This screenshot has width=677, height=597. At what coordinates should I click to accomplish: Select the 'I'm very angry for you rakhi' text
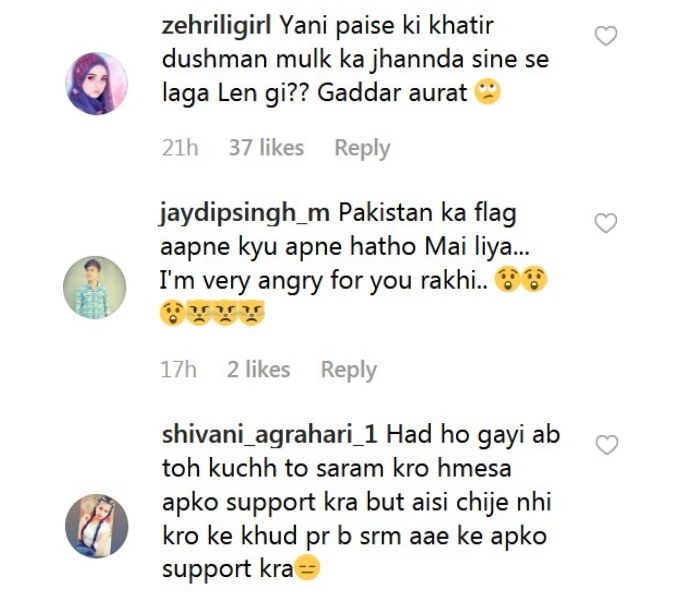point(324,281)
